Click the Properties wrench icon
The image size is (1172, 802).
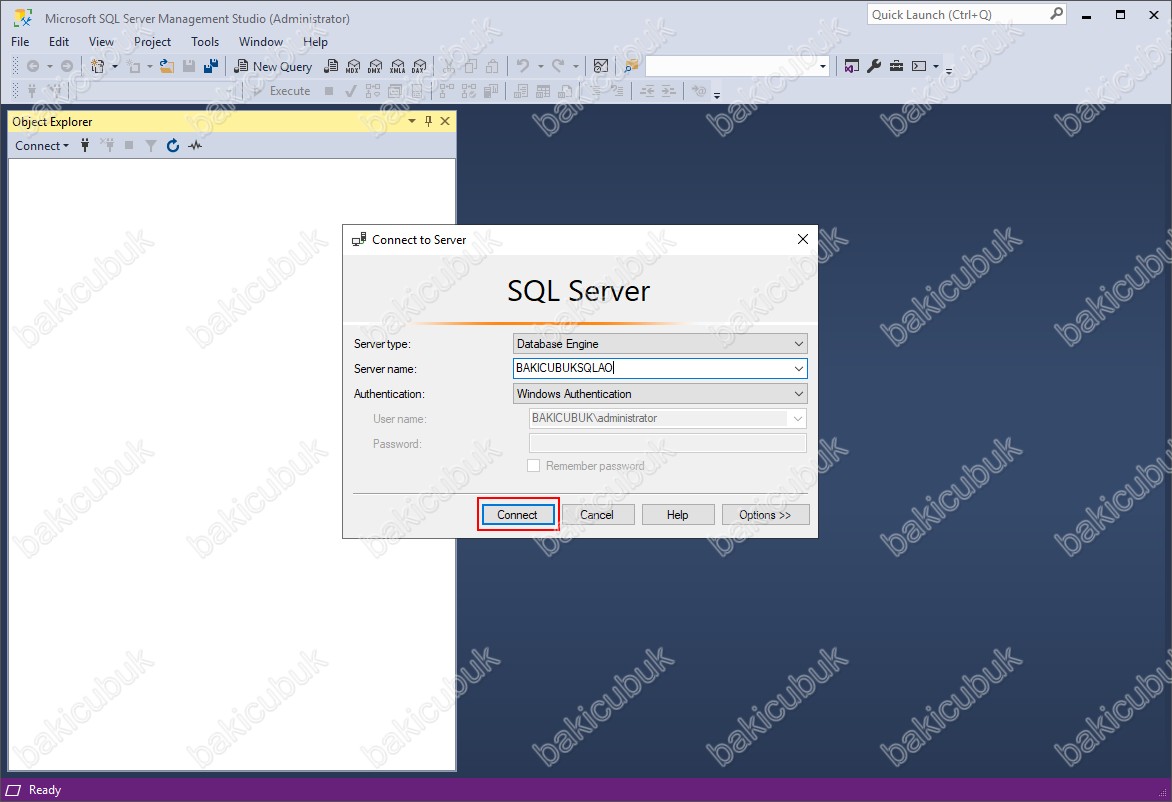point(874,67)
